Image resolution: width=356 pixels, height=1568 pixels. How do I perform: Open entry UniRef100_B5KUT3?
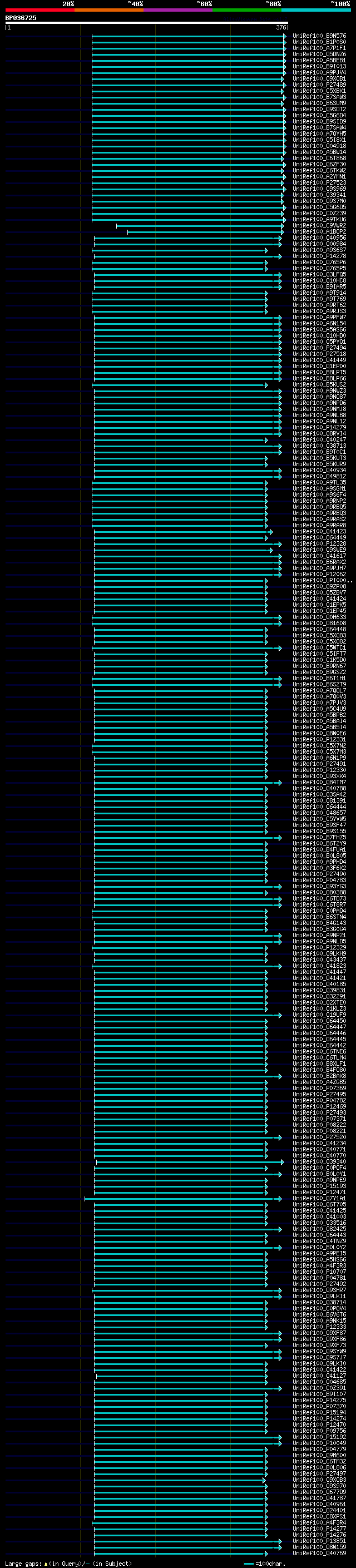coord(319,458)
